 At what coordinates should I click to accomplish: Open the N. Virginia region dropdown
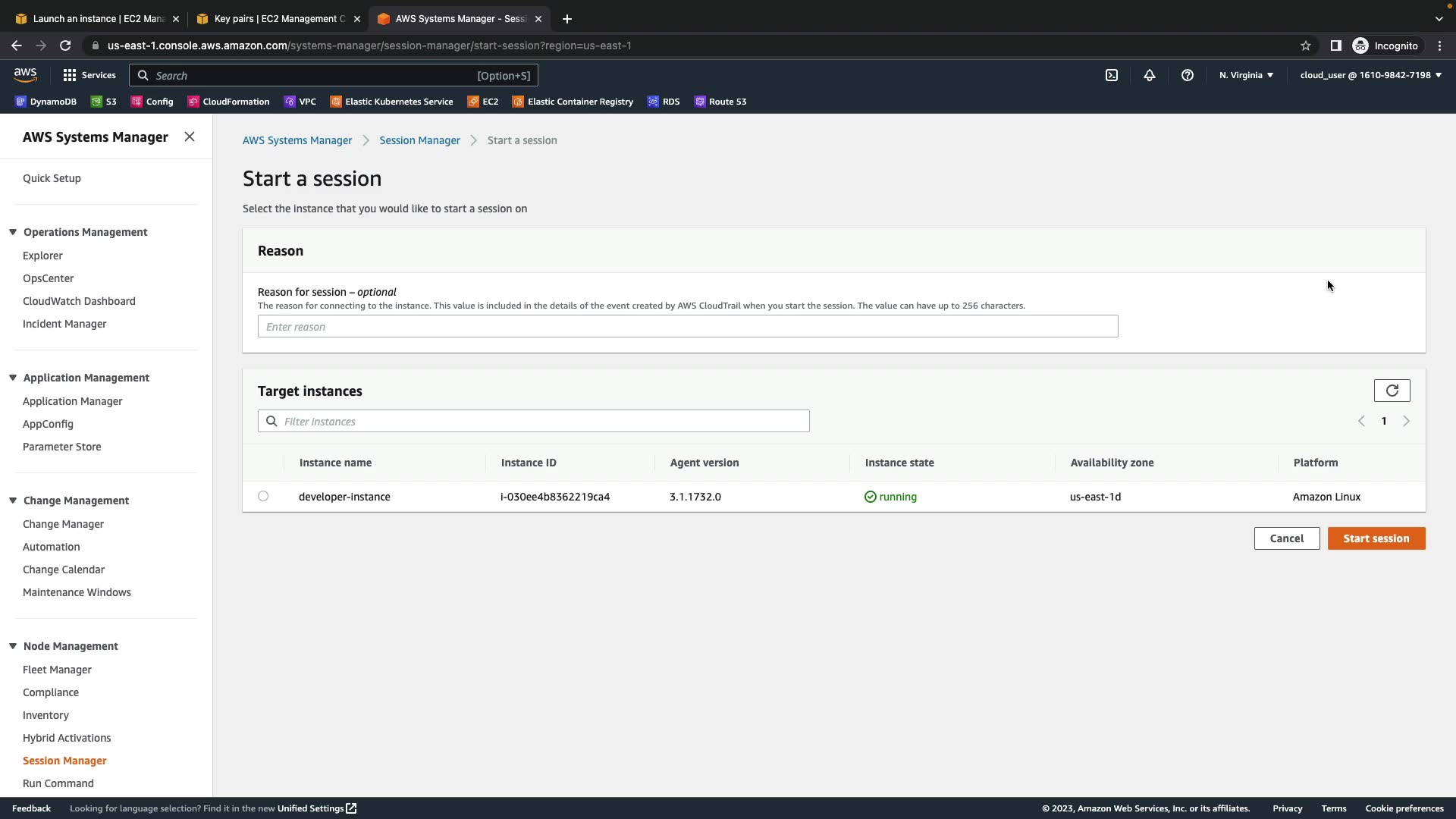tap(1246, 75)
